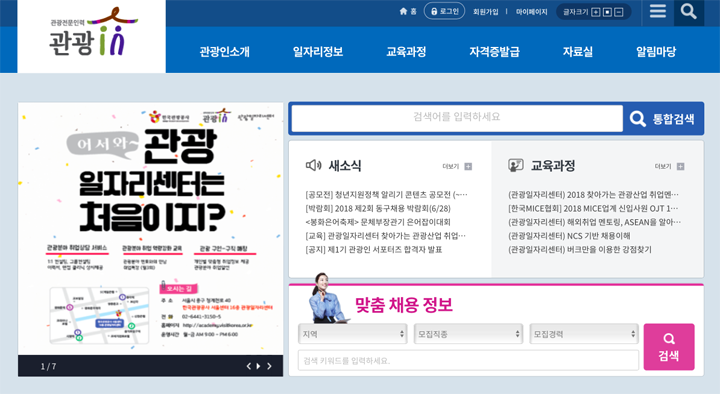Screen dimensions: 720x394
Task: Open the 자격증발급 menu
Action: point(494,51)
